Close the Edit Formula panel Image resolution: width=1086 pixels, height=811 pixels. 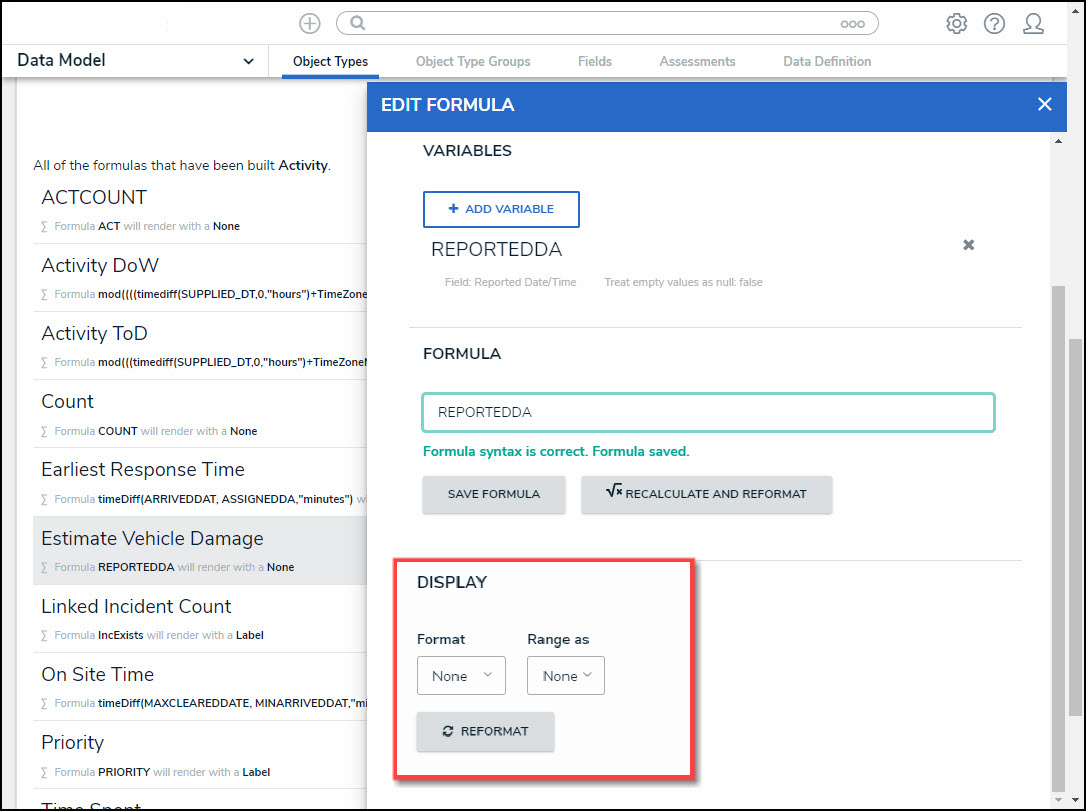[x=1044, y=104]
